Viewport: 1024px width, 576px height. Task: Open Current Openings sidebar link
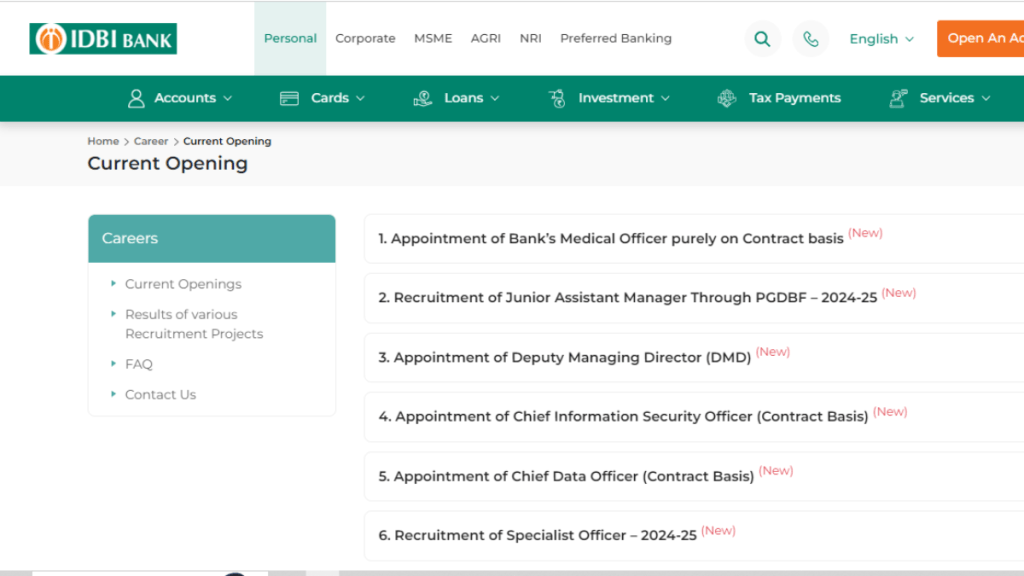183,284
